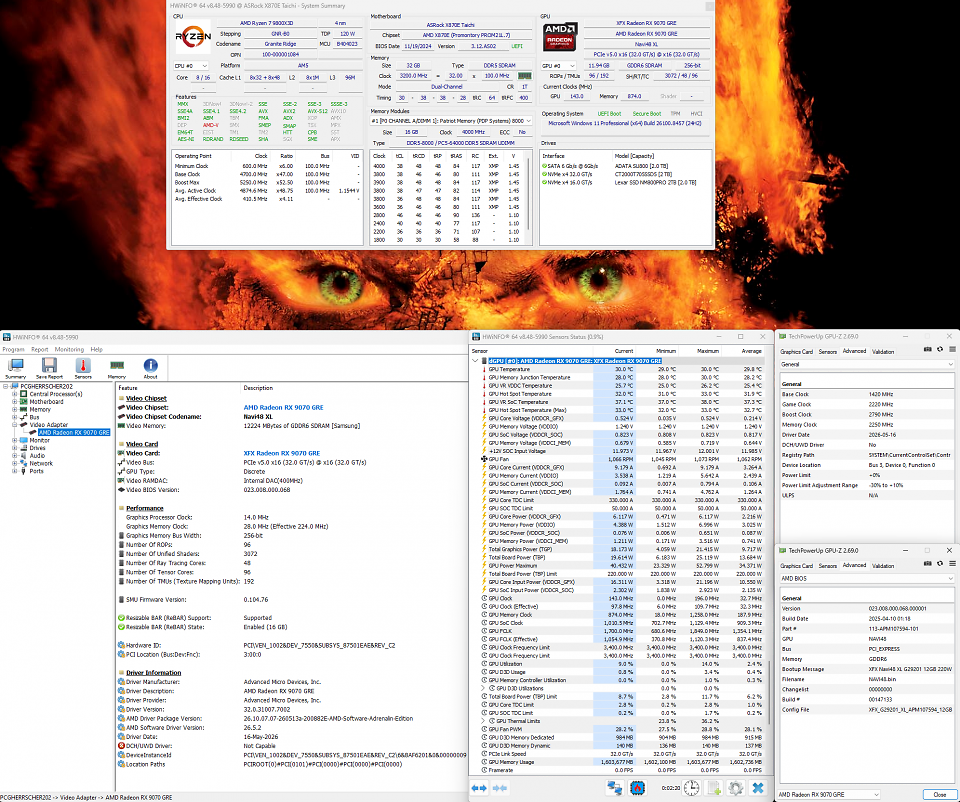Expand the Drives tree node
960x802 pixels.
pyautogui.click(x=14, y=448)
